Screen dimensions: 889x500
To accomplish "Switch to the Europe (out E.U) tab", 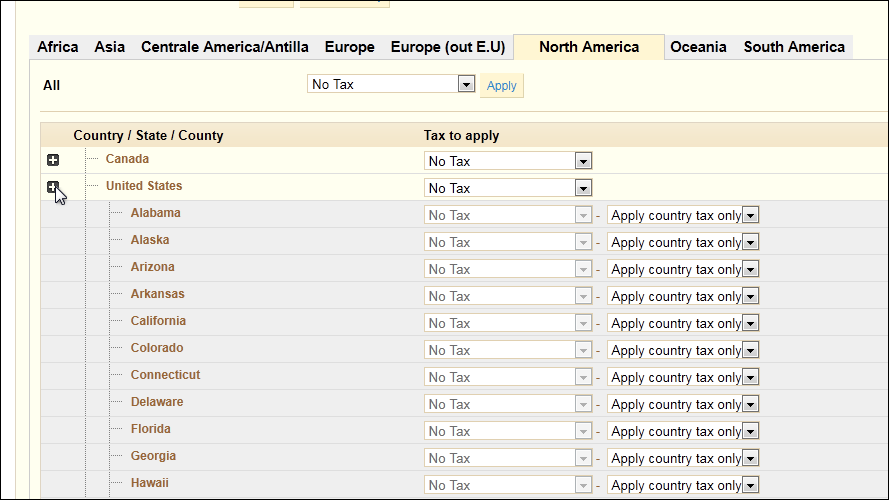I will [447, 47].
